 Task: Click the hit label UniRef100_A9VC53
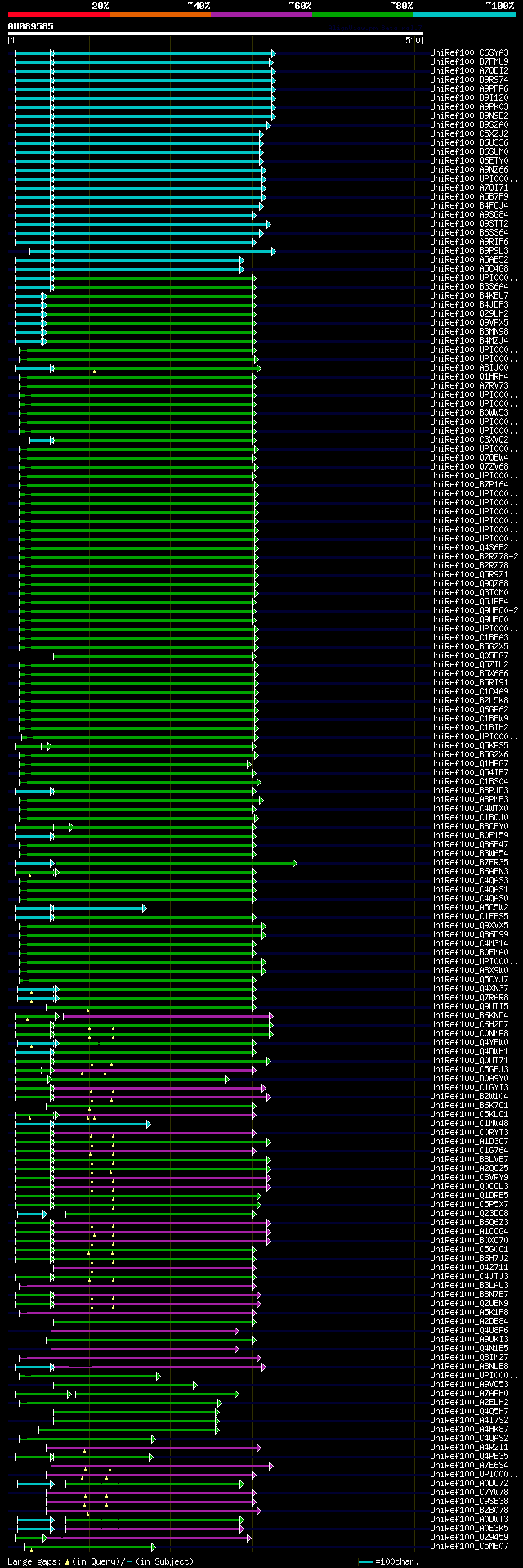(469, 1385)
